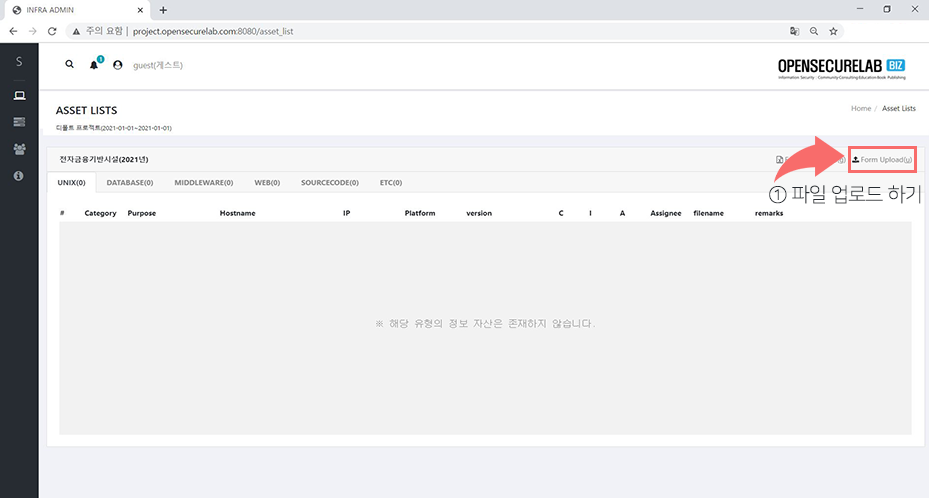The image size is (929, 498).
Task: Switch to the SOURCECODE(0) tab
Action: pyautogui.click(x=330, y=182)
